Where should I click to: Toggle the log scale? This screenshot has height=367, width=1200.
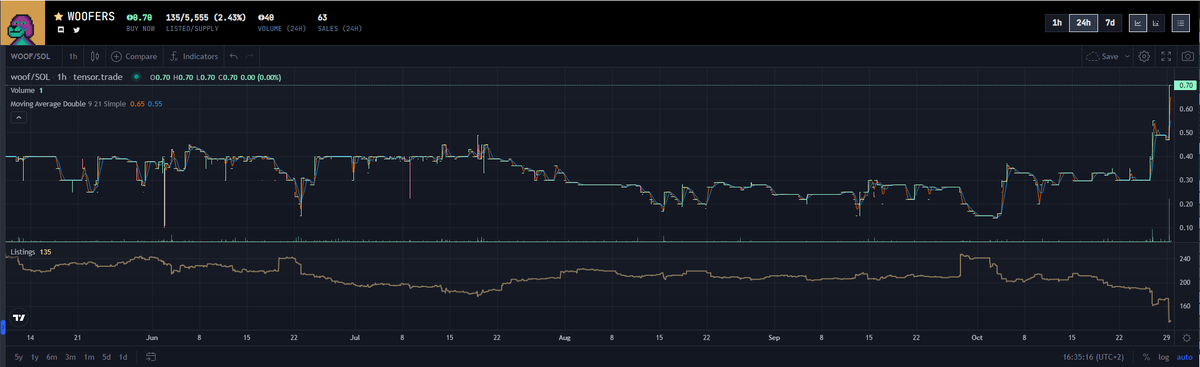point(1163,357)
